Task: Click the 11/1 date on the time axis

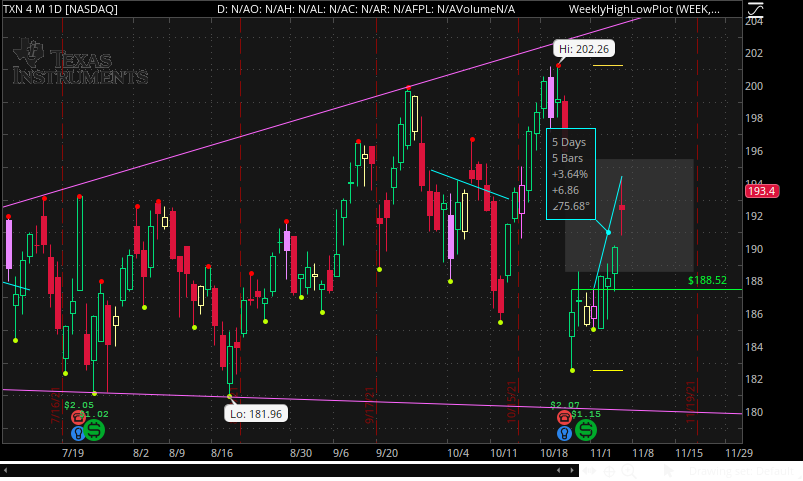Action: coord(601,453)
